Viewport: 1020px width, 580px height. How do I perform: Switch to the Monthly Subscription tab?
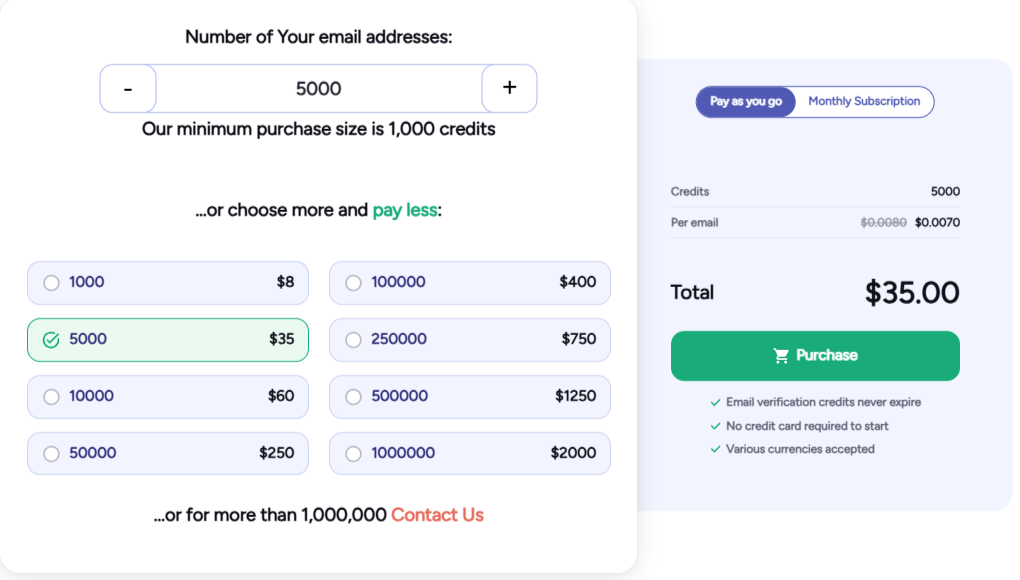[864, 102]
